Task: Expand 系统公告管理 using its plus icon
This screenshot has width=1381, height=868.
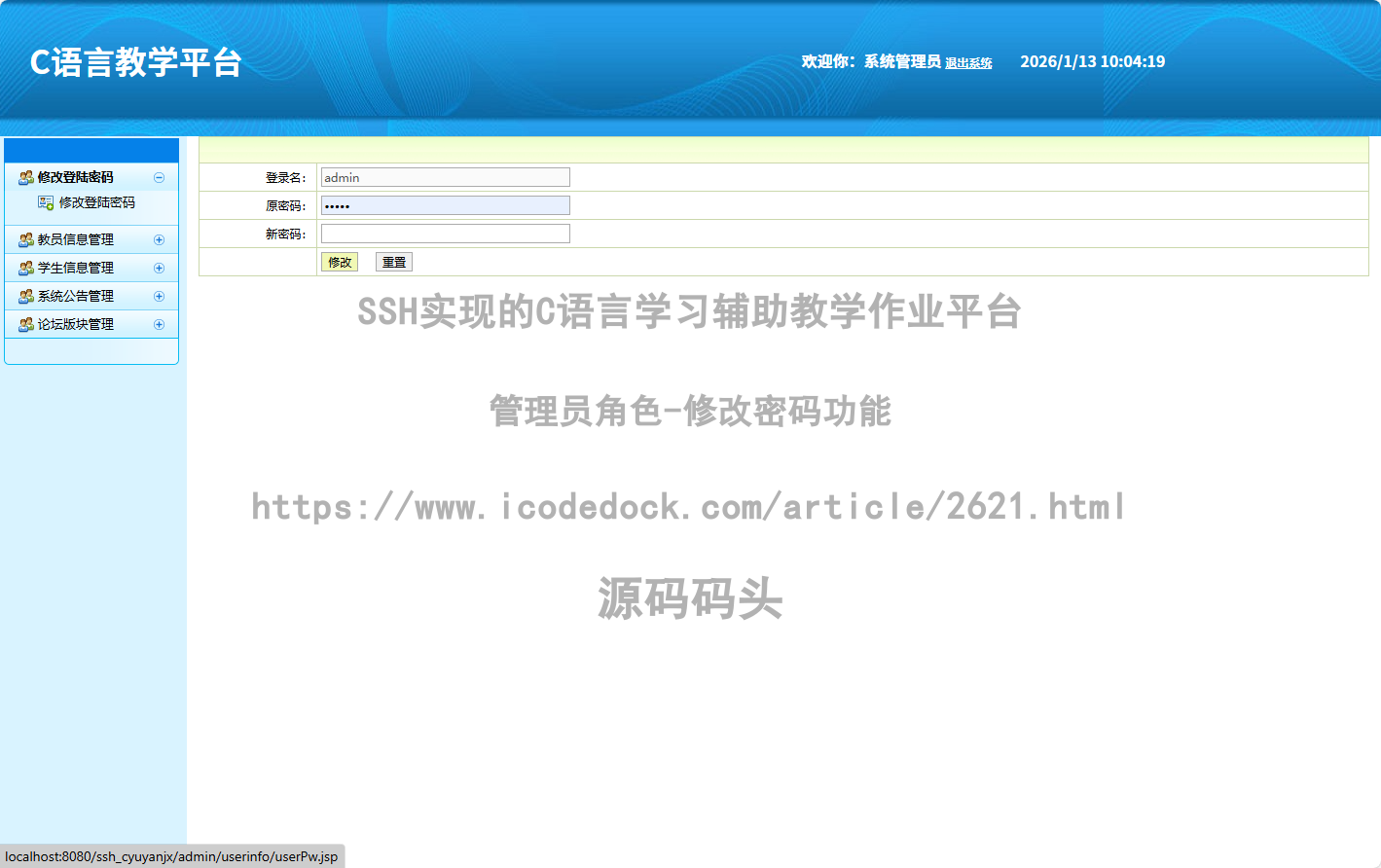Action: [159, 296]
